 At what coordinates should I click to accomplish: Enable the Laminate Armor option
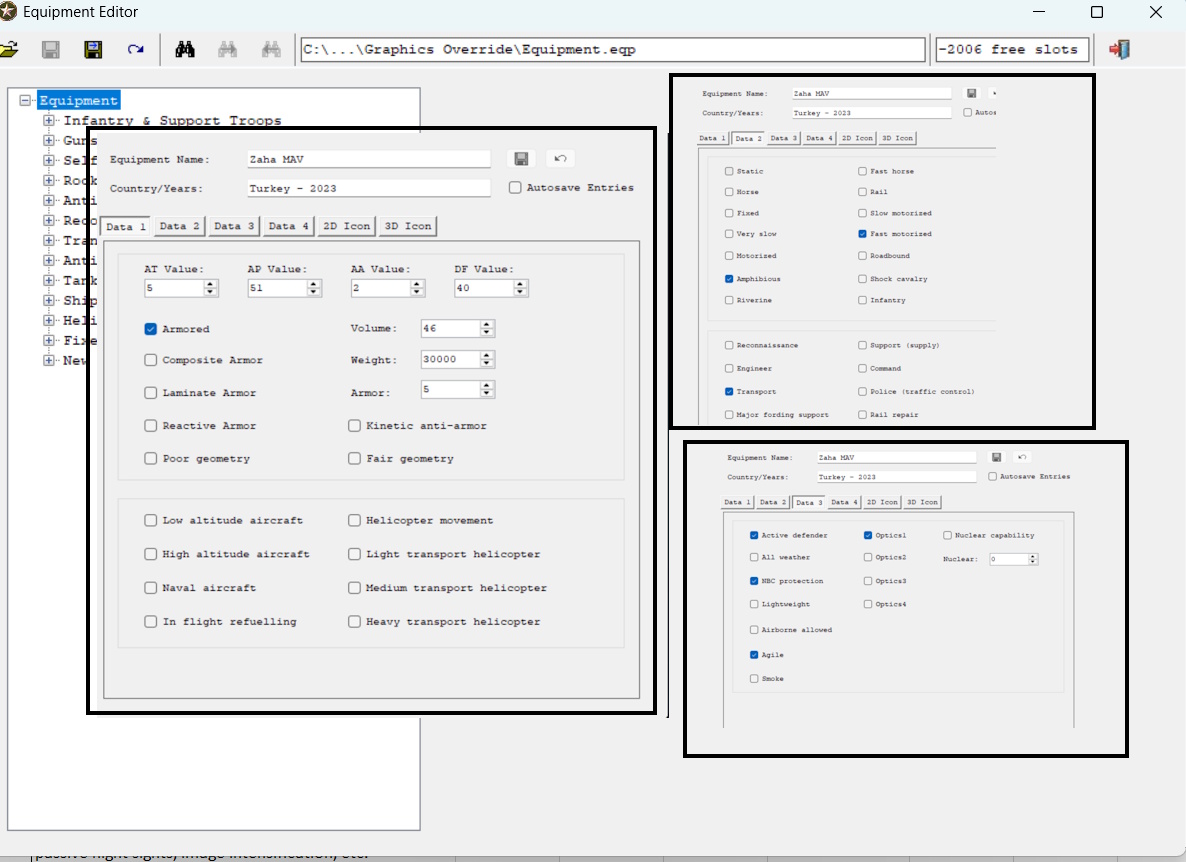click(x=151, y=392)
